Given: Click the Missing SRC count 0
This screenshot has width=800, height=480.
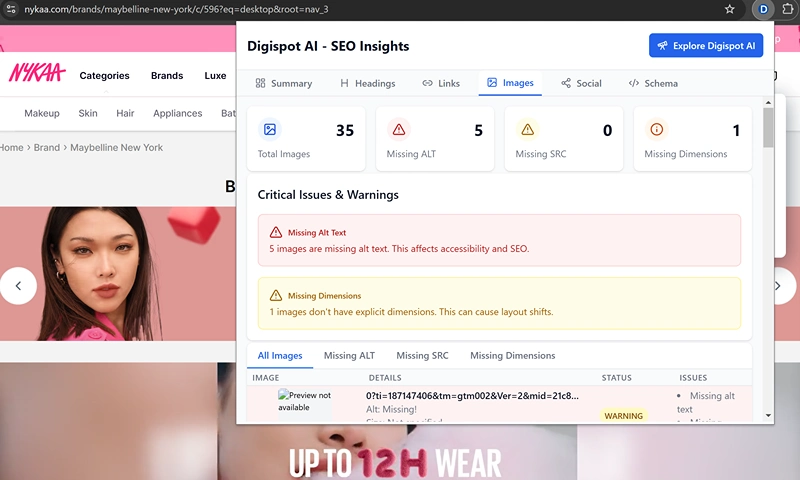Looking at the screenshot, I should (x=607, y=131).
